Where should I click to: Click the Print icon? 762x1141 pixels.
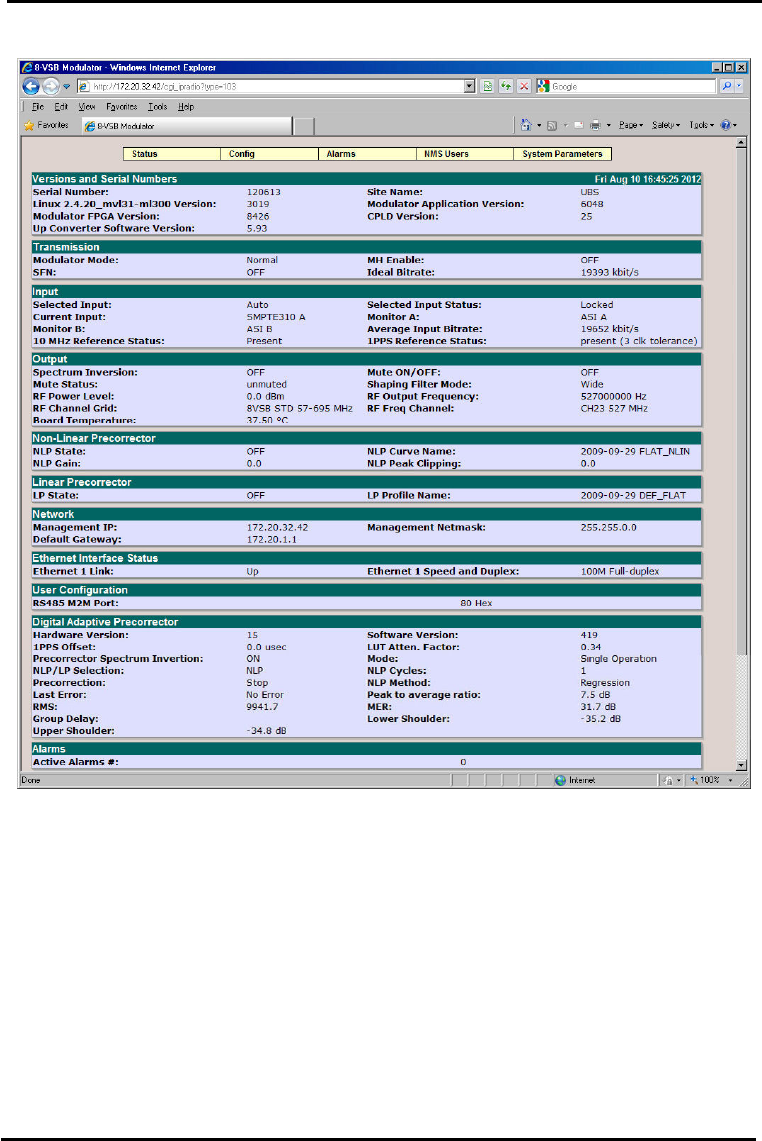pos(595,125)
